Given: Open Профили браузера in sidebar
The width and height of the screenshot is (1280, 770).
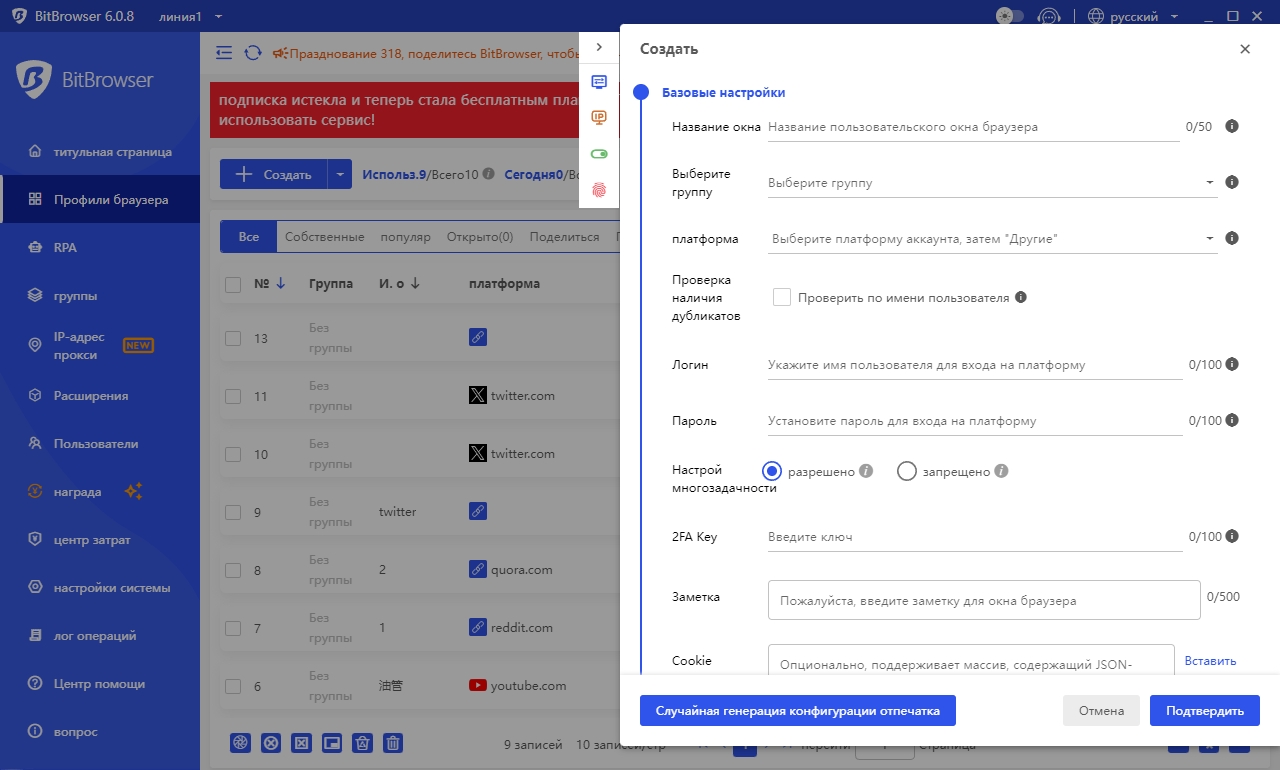Looking at the screenshot, I should [x=100, y=200].
